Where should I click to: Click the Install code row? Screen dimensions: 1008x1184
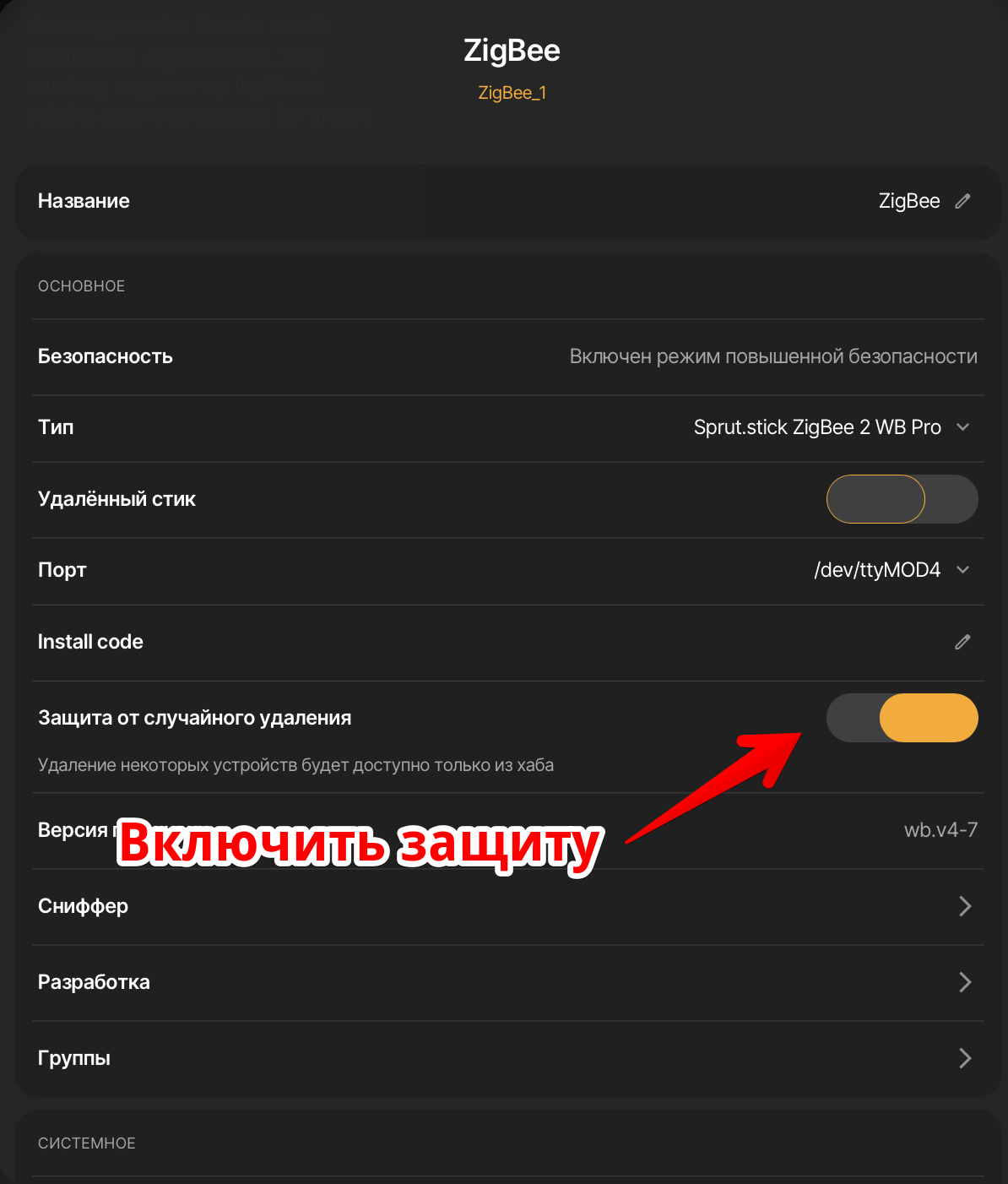pyautogui.click(x=507, y=642)
